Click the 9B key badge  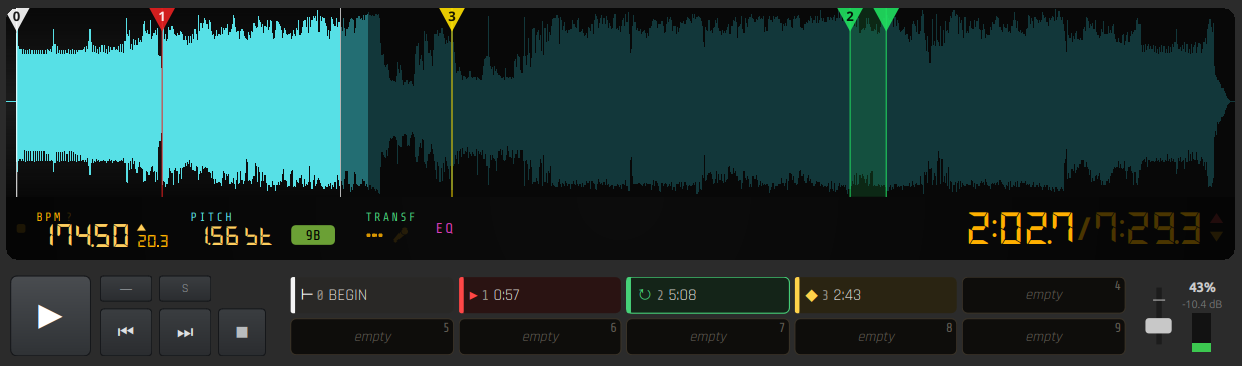(313, 235)
